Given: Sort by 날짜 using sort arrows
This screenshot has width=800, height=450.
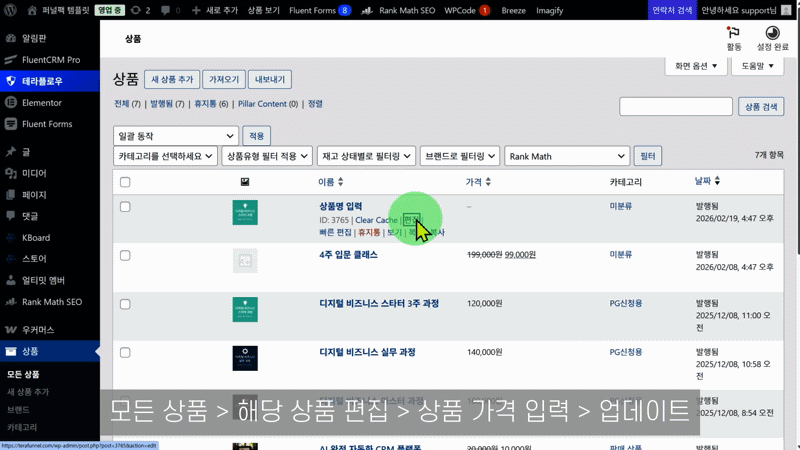Looking at the screenshot, I should (717, 181).
